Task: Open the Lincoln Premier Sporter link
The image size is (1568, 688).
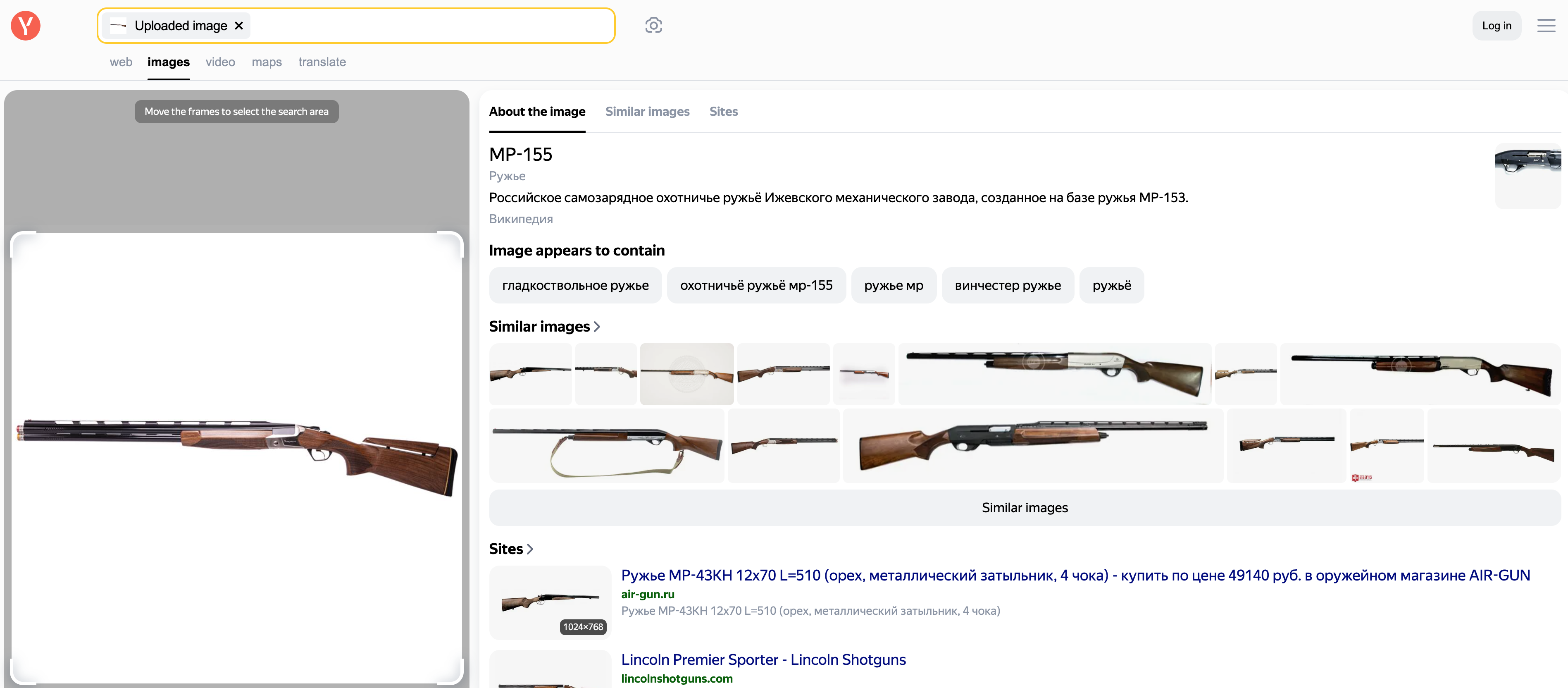Action: 763,659
